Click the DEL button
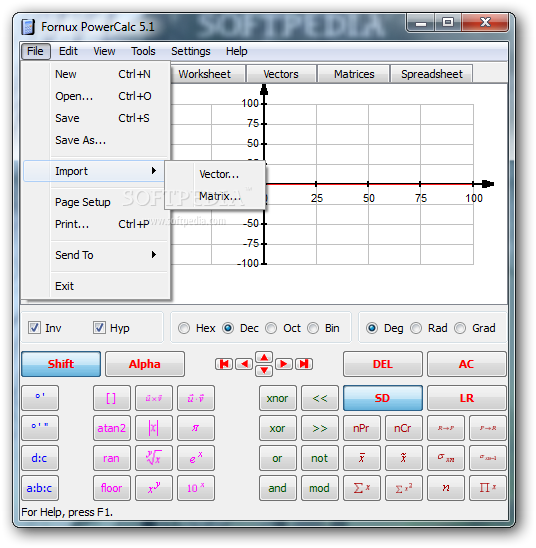 tap(383, 364)
